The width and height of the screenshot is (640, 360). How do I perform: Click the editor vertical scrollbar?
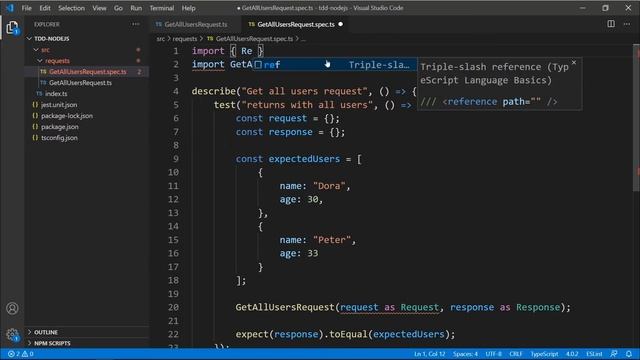(636, 118)
